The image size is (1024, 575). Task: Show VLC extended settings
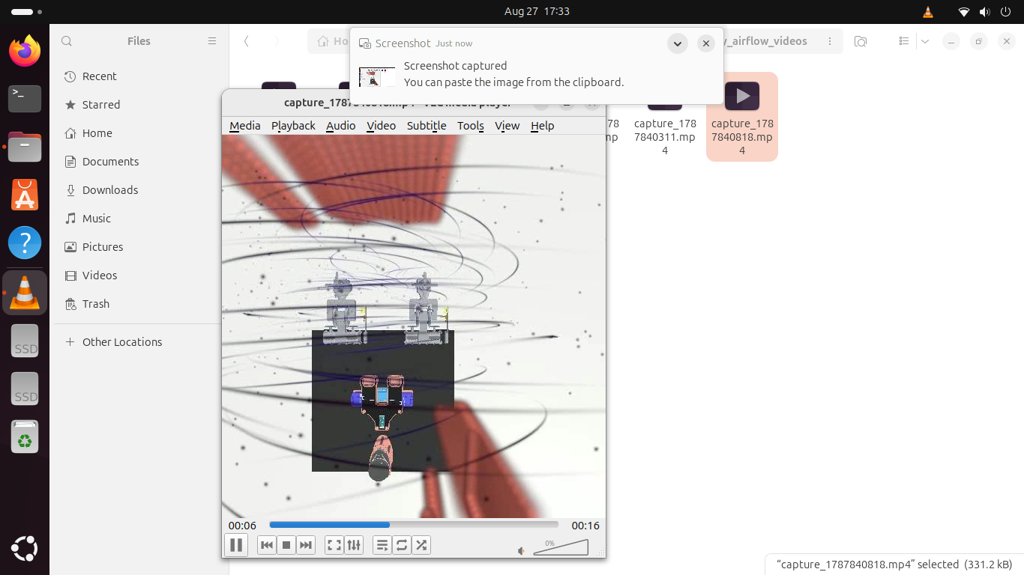pyautogui.click(x=354, y=545)
